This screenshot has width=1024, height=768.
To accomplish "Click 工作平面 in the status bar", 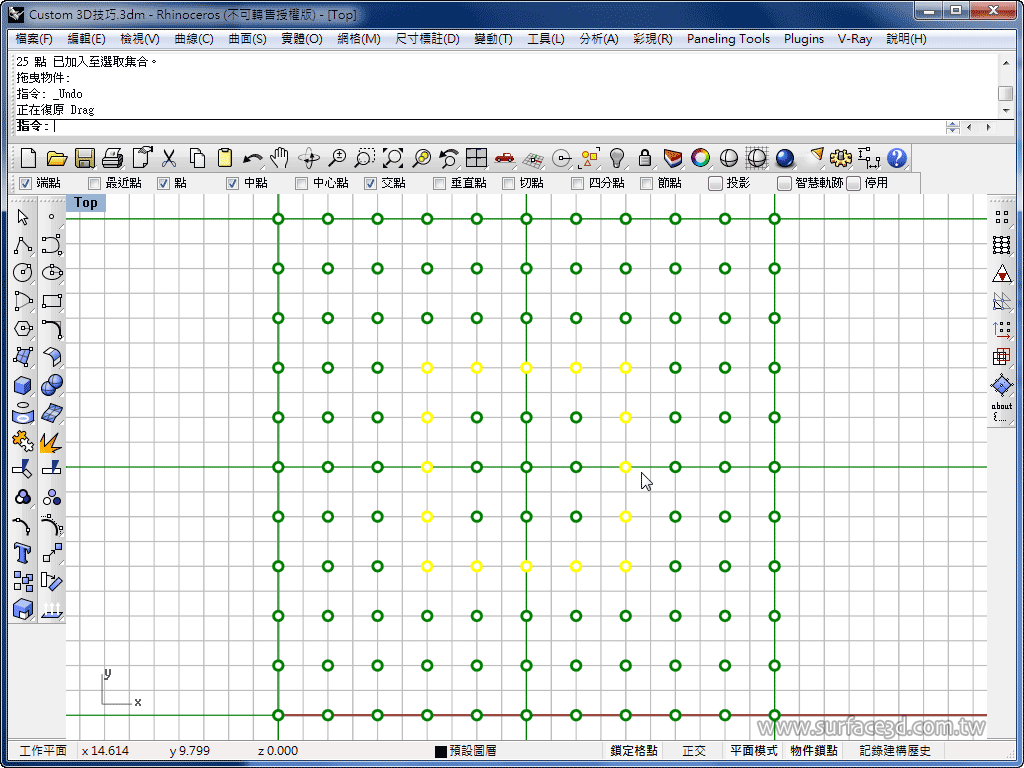I will (43, 751).
